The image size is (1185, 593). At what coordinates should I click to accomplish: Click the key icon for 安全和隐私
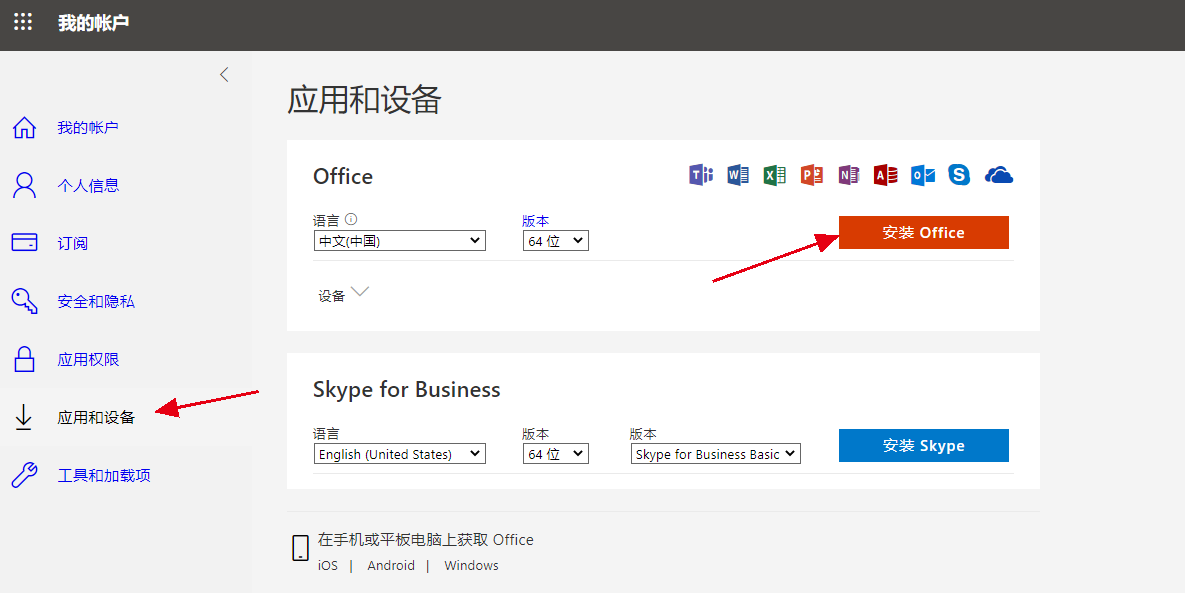coord(24,301)
